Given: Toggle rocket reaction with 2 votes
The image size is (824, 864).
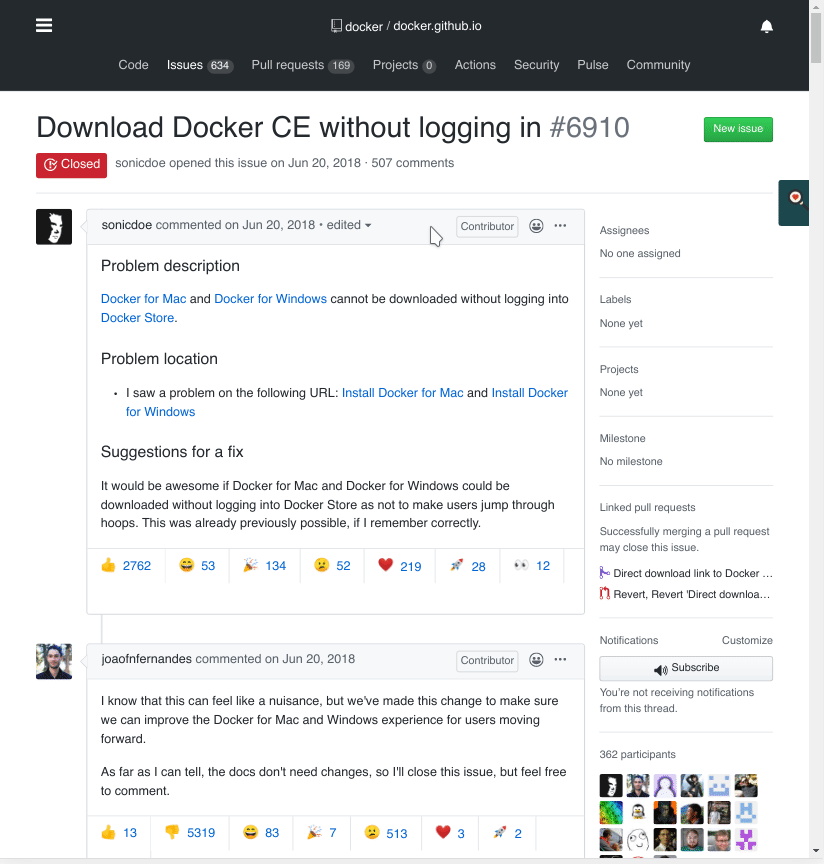Looking at the screenshot, I should coord(508,833).
